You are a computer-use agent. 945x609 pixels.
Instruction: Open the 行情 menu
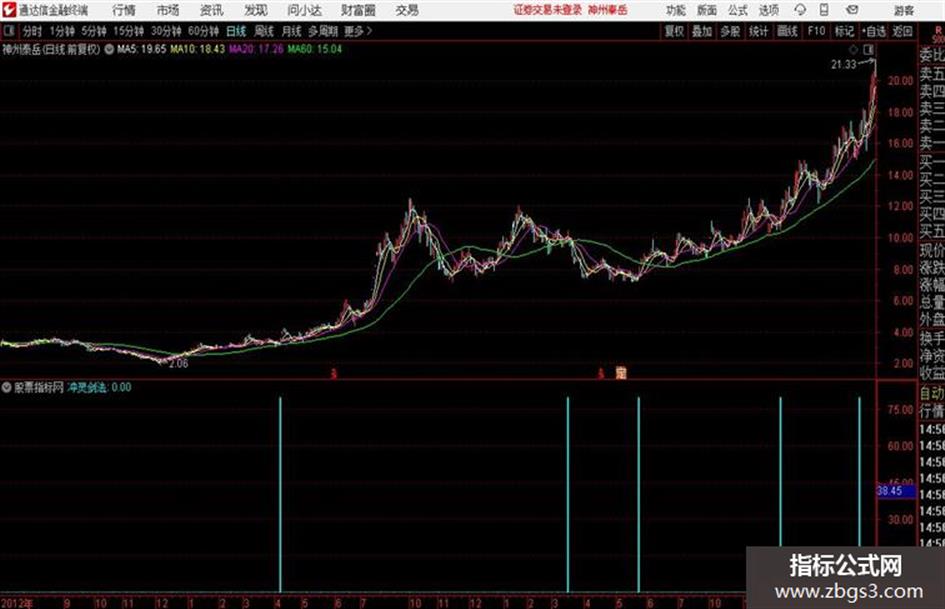(124, 10)
